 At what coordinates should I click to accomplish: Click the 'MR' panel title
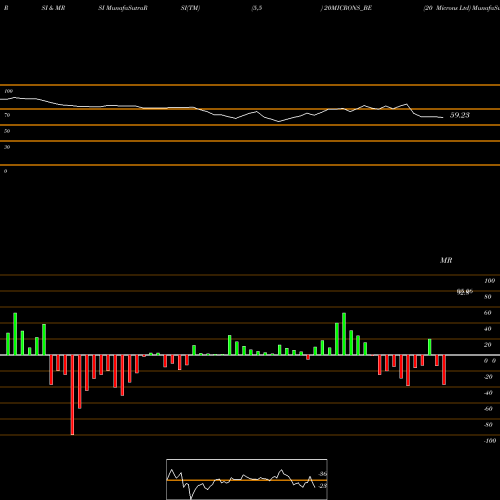(446, 260)
